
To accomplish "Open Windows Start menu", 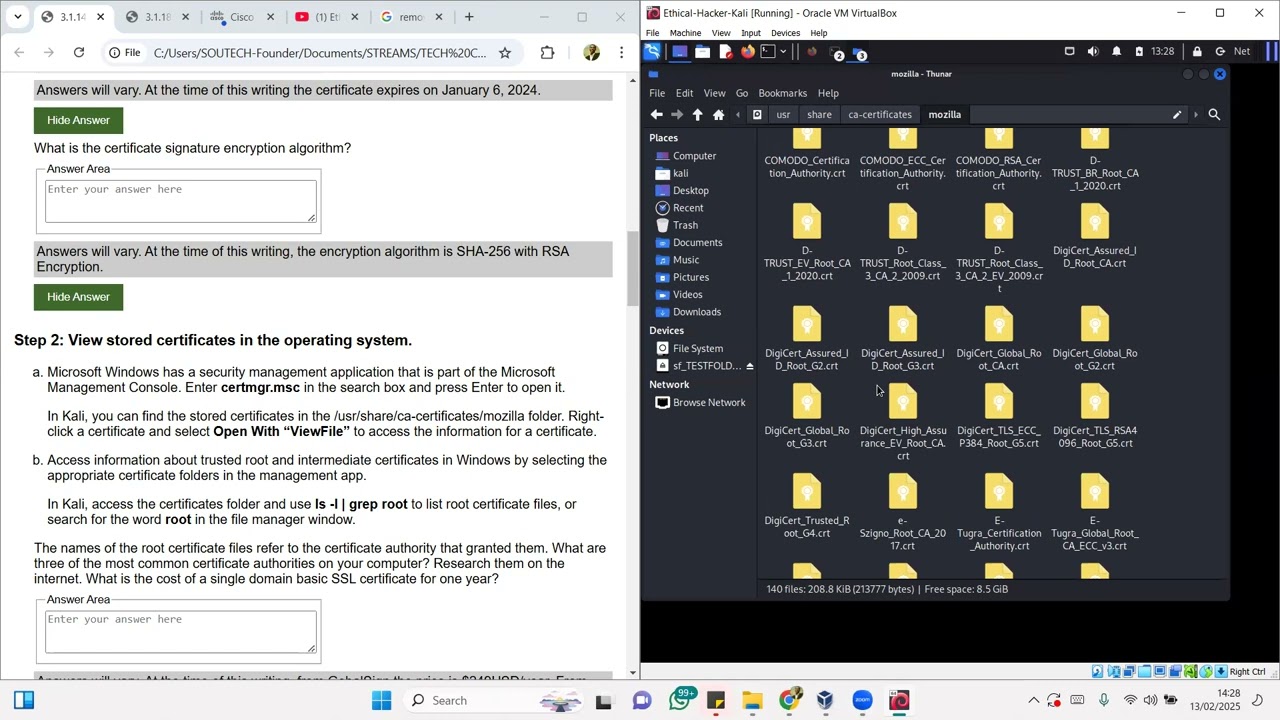I will coord(381,701).
